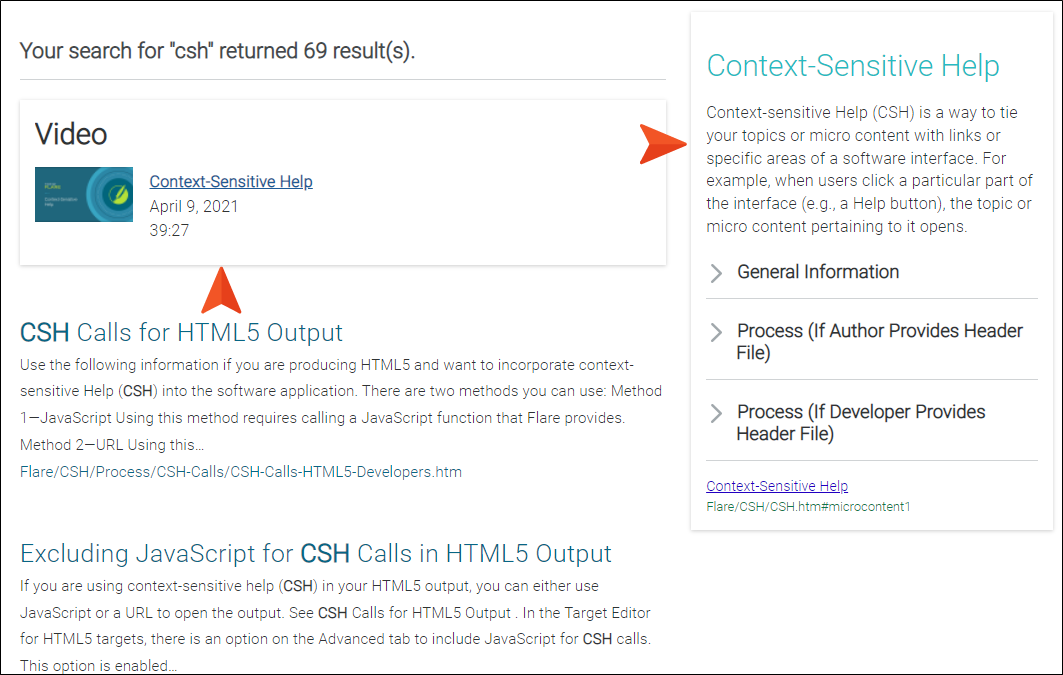Screen dimensions: 1063x675
Task: Click the Context-Sensitive Help panel heading
Action: pyautogui.click(x=853, y=66)
